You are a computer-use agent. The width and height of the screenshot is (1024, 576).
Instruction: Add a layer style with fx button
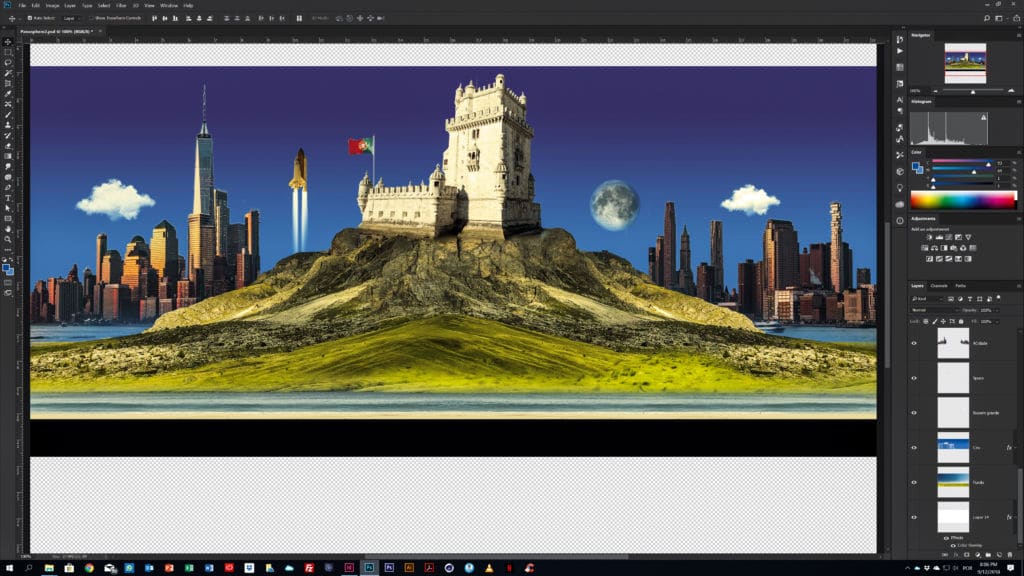956,555
